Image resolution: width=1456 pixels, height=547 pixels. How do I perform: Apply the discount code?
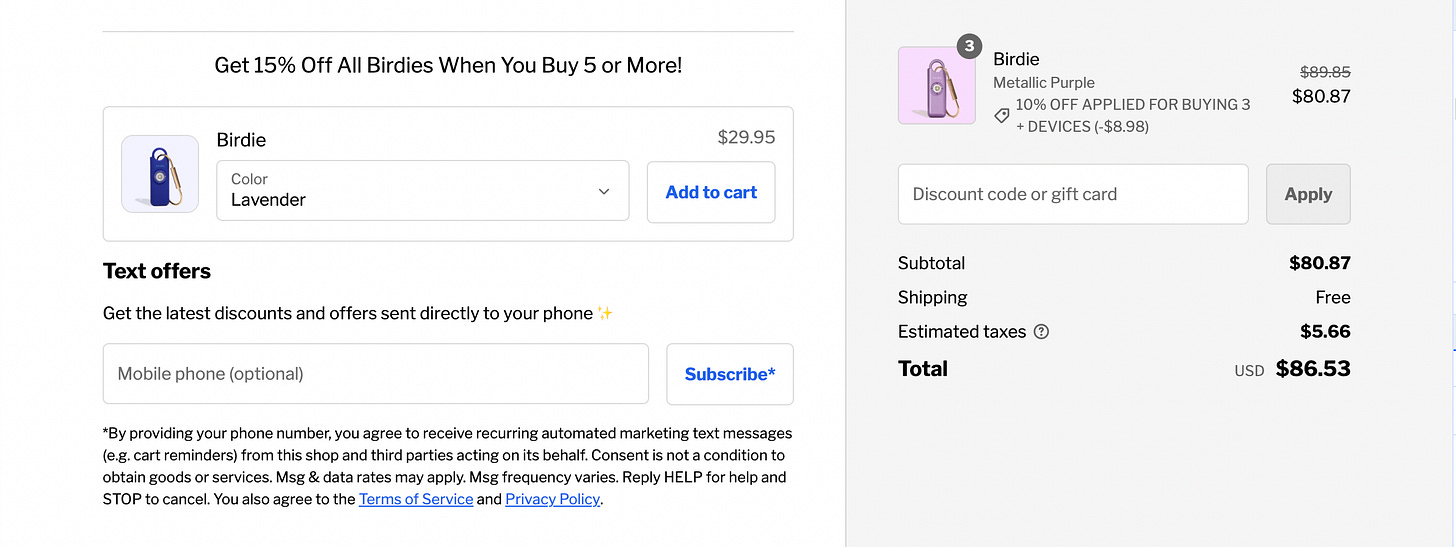(1308, 194)
